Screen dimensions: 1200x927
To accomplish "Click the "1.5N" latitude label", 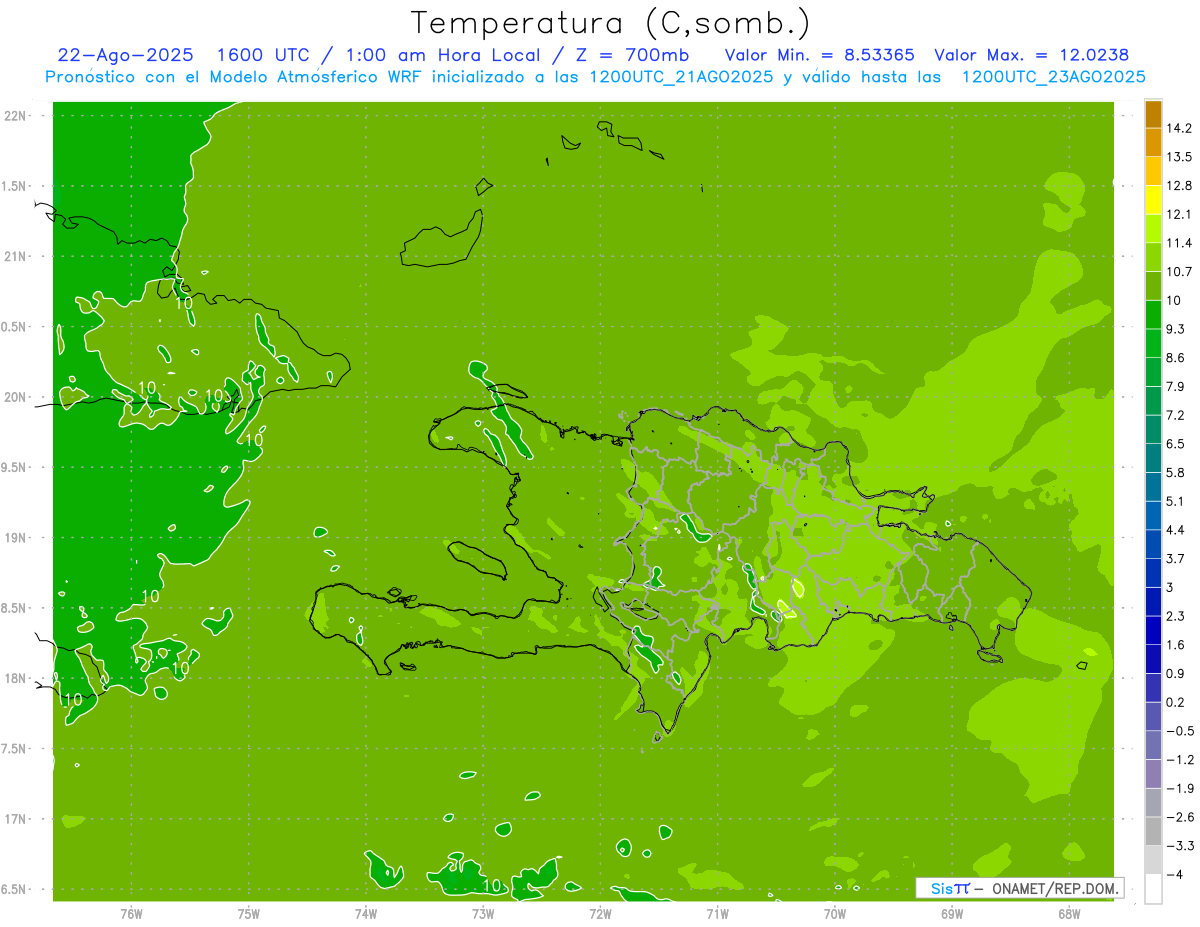I will point(14,186).
